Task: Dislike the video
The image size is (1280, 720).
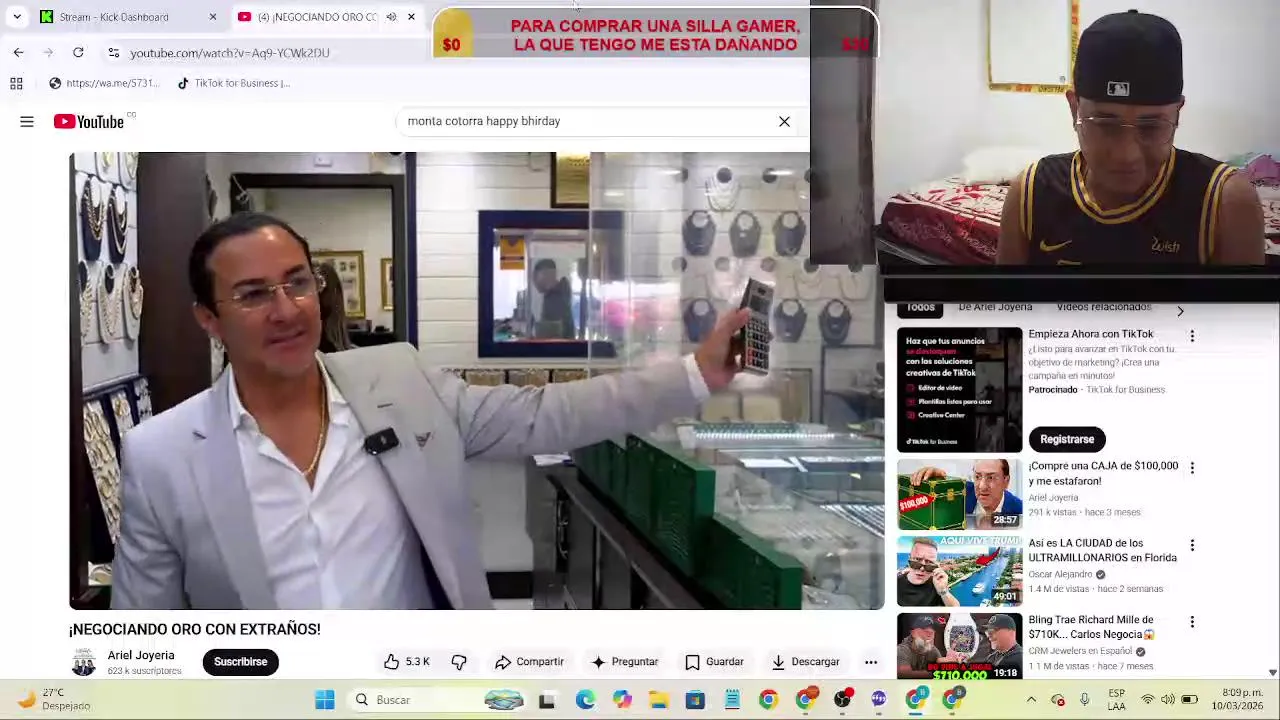Action: [x=459, y=662]
